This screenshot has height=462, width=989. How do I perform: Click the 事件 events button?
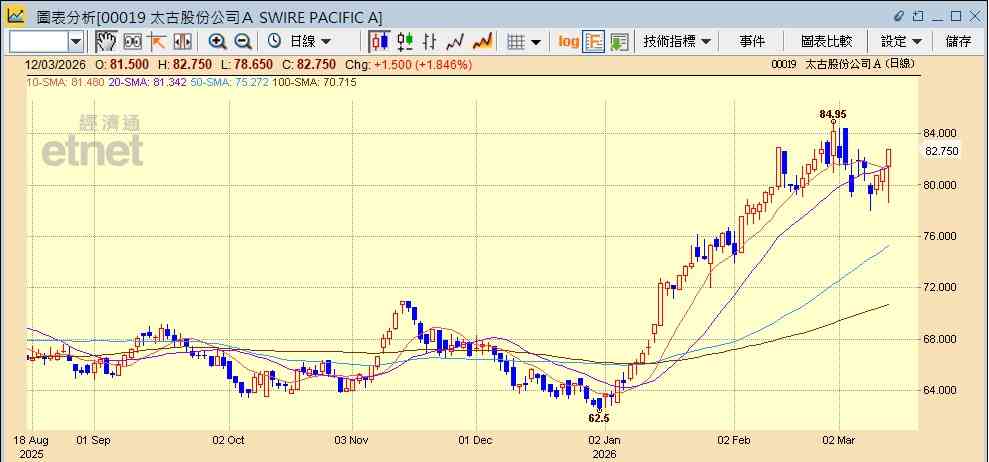coord(752,42)
